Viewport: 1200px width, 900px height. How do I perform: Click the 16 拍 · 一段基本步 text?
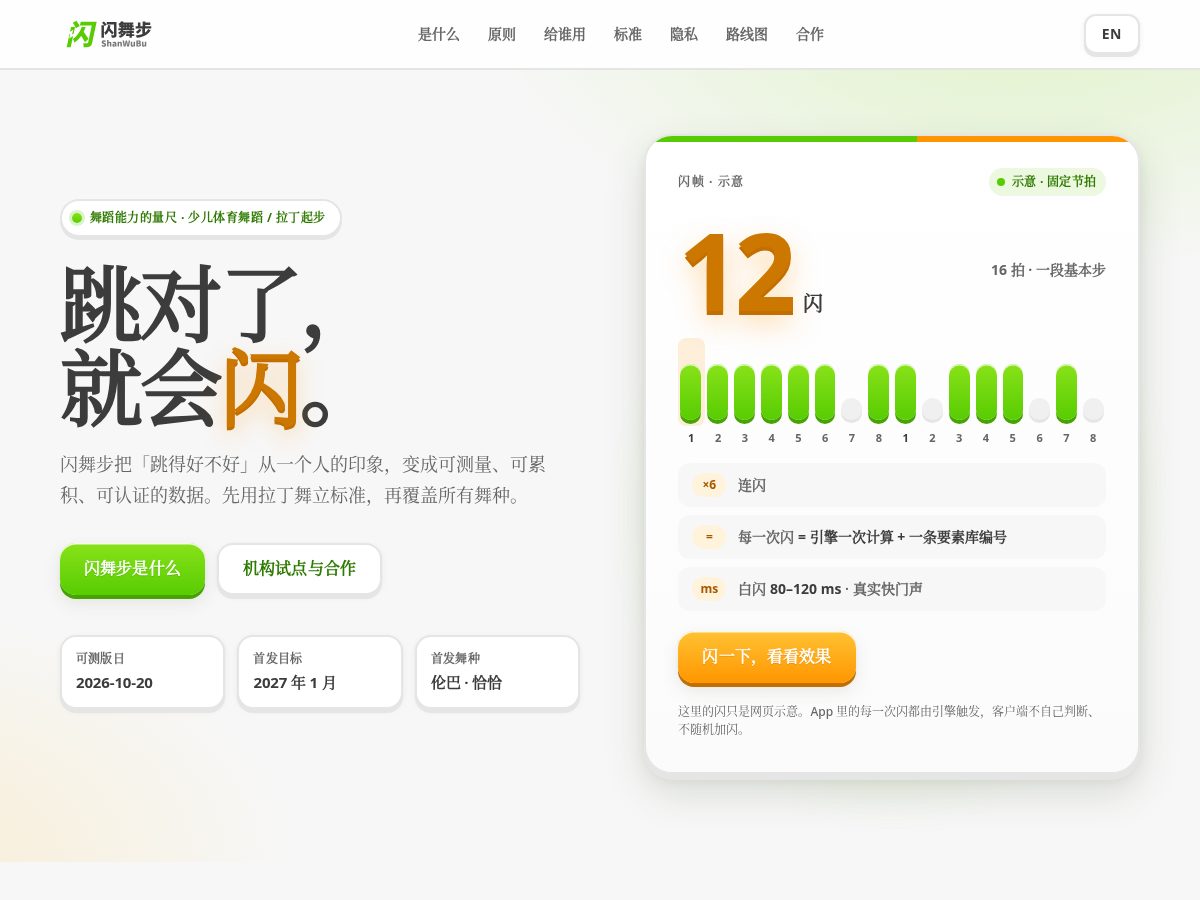(x=1048, y=270)
